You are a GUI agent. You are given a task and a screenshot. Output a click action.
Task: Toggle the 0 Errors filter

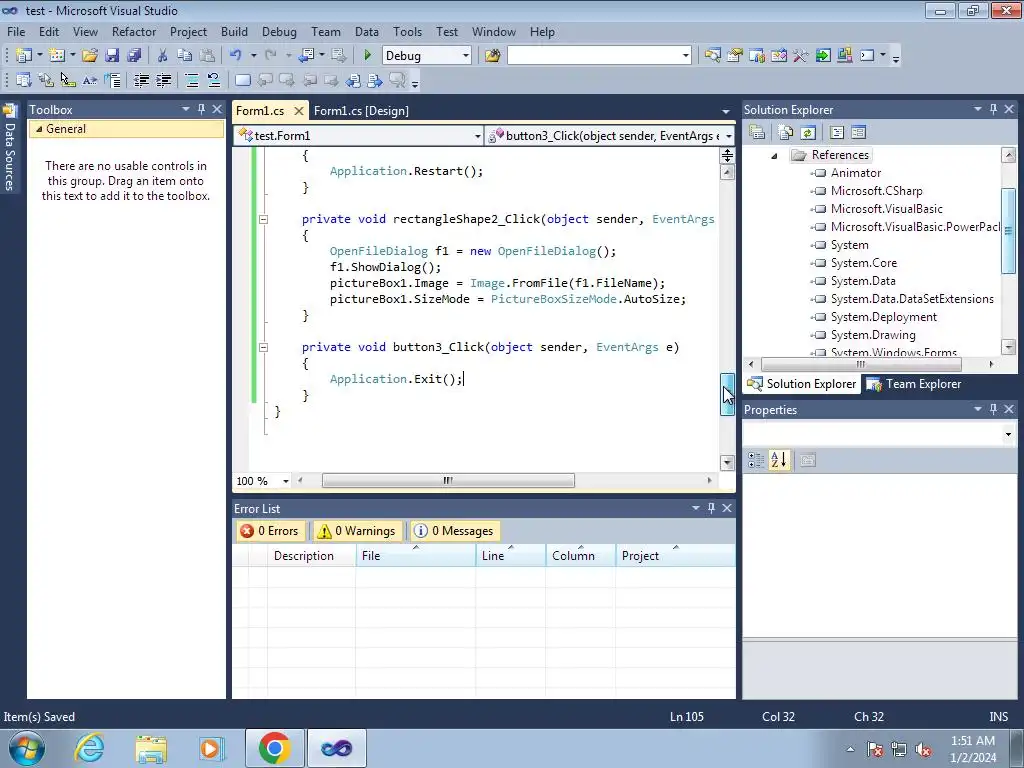click(x=270, y=531)
